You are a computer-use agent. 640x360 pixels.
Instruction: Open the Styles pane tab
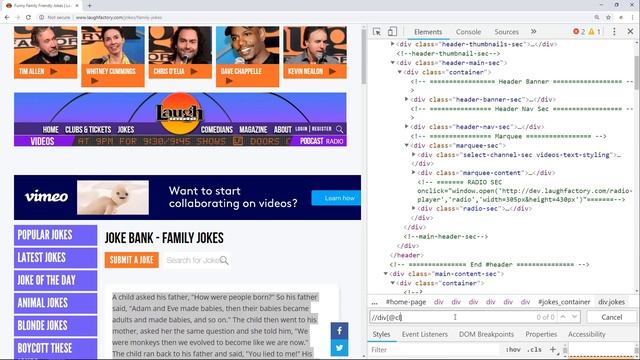point(381,334)
